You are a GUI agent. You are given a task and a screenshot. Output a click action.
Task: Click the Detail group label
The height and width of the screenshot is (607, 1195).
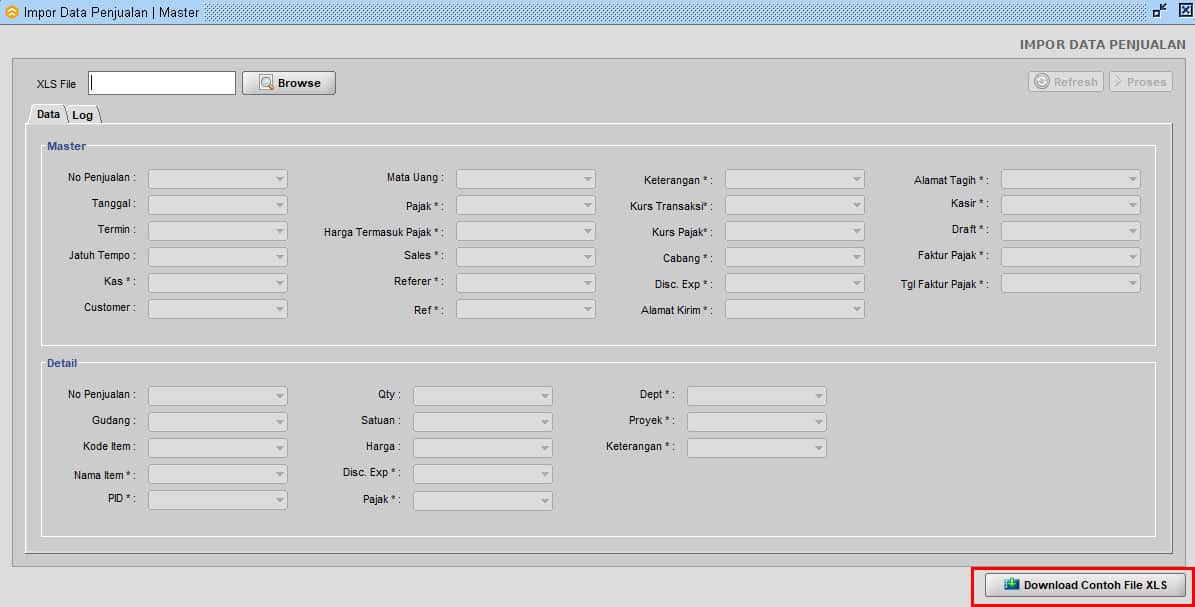click(x=62, y=363)
